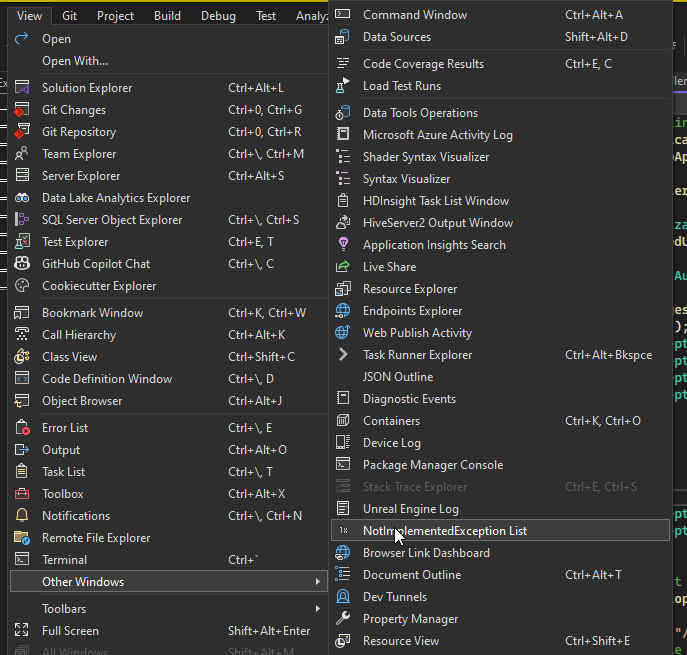Click the Application Insights Search lightbulb icon
687x655 pixels.
pos(343,245)
